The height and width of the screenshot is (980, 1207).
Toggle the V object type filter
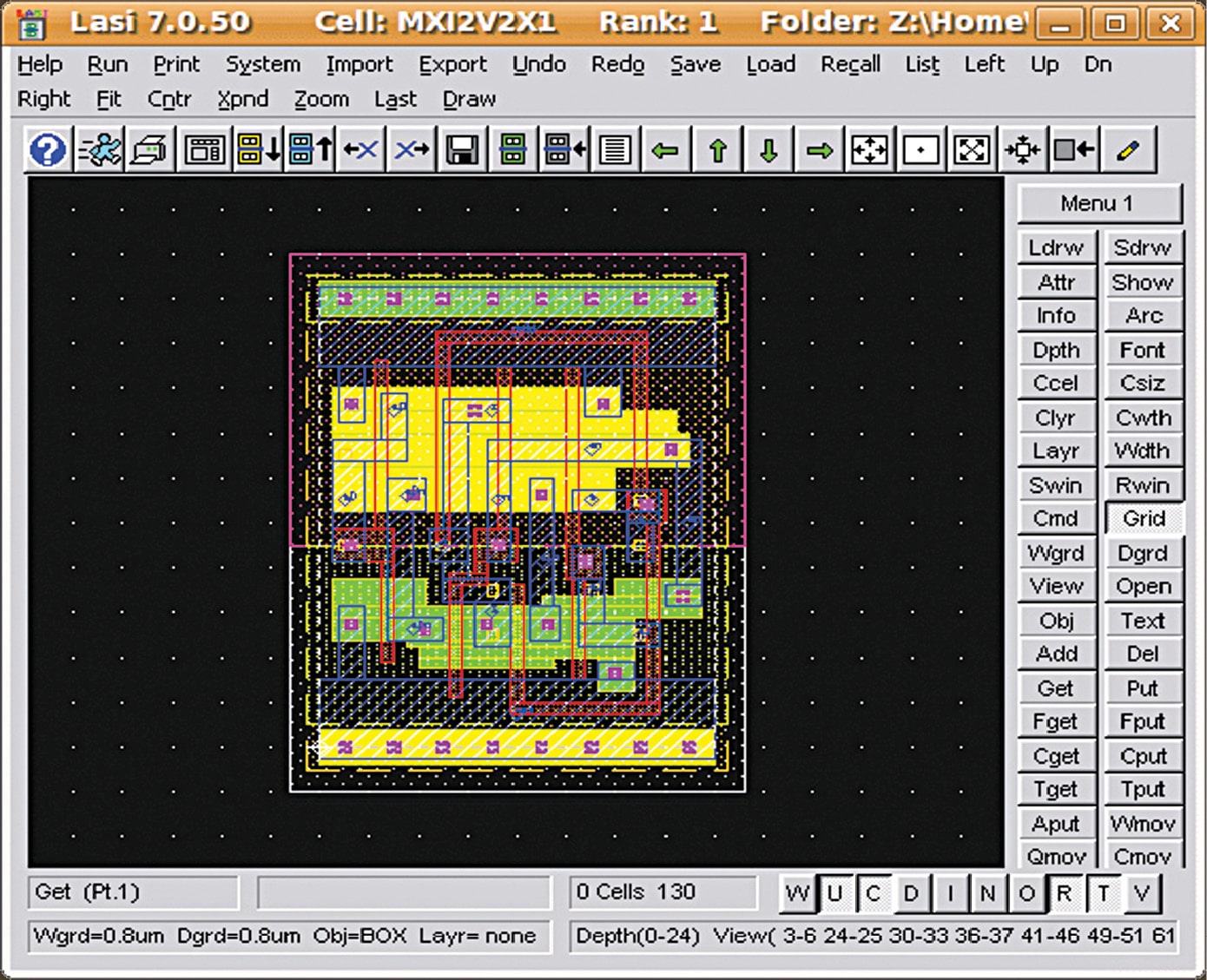[x=1143, y=892]
